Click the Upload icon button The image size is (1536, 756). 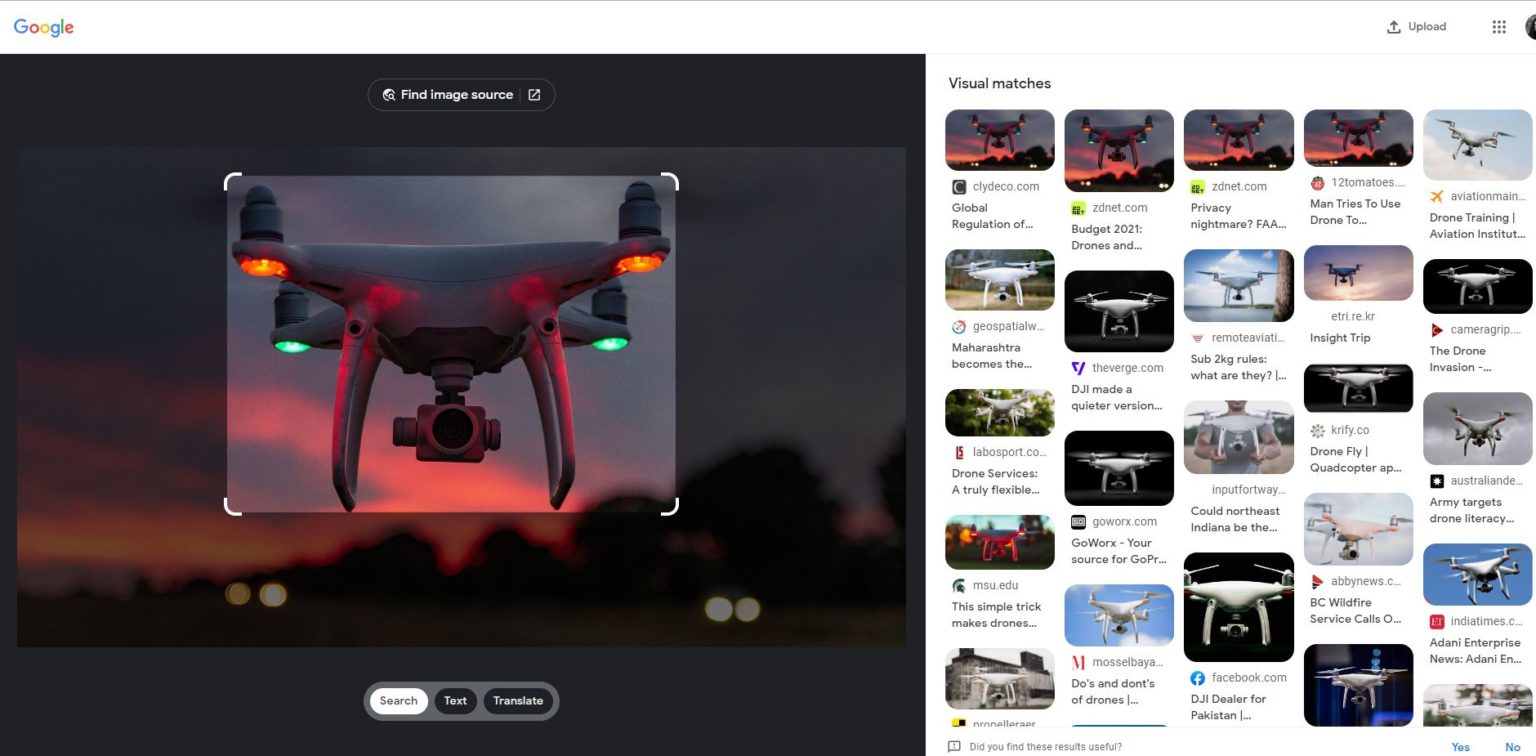tap(1394, 27)
